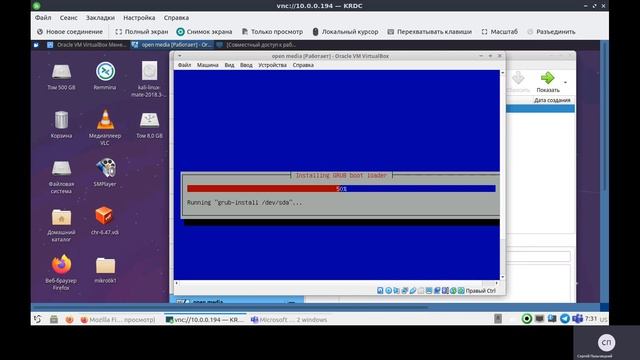Click Разъединить disconnect button
Viewport: 640px width, 360px height.
[551, 31]
